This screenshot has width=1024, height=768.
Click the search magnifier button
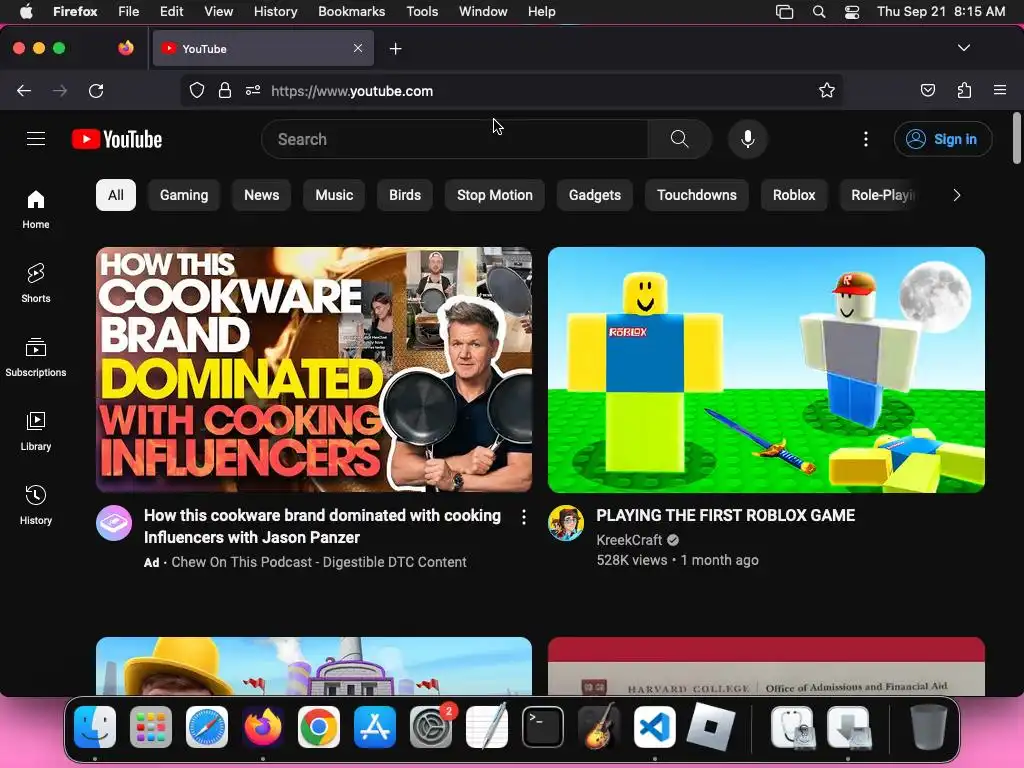click(679, 139)
